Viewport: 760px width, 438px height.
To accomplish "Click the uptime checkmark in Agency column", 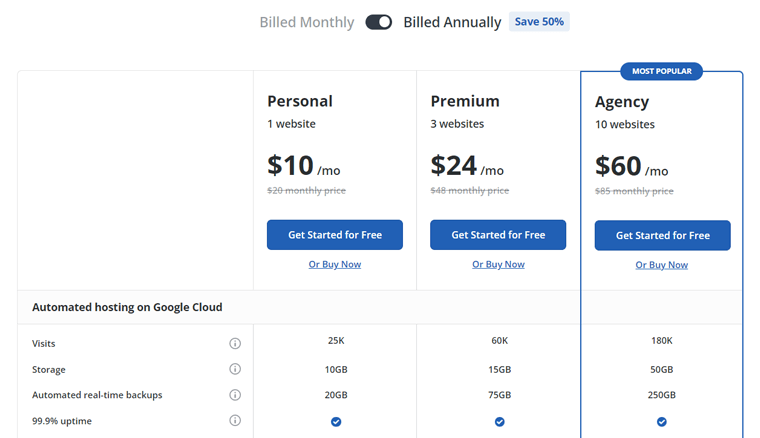I will [662, 422].
